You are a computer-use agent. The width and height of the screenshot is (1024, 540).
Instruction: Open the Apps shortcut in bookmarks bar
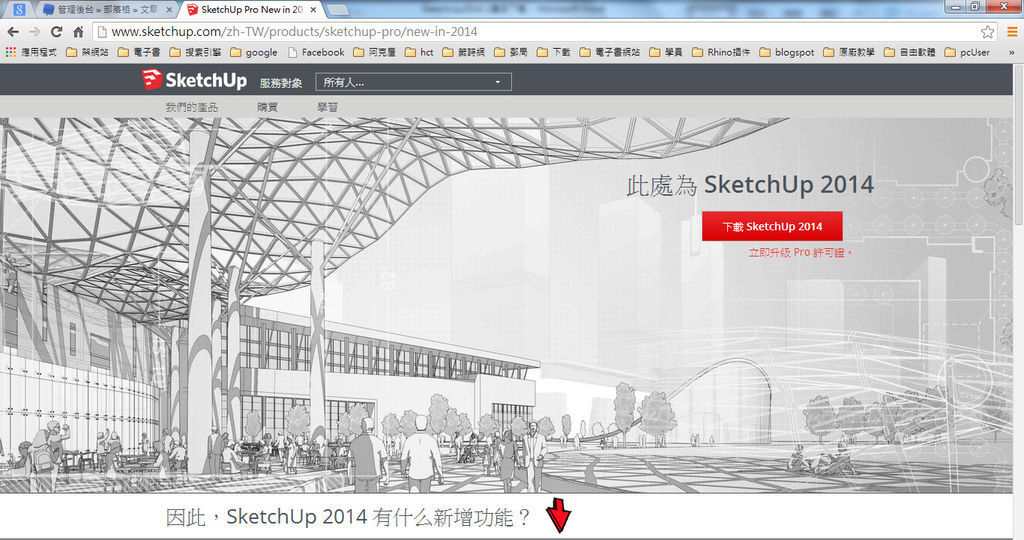point(31,52)
